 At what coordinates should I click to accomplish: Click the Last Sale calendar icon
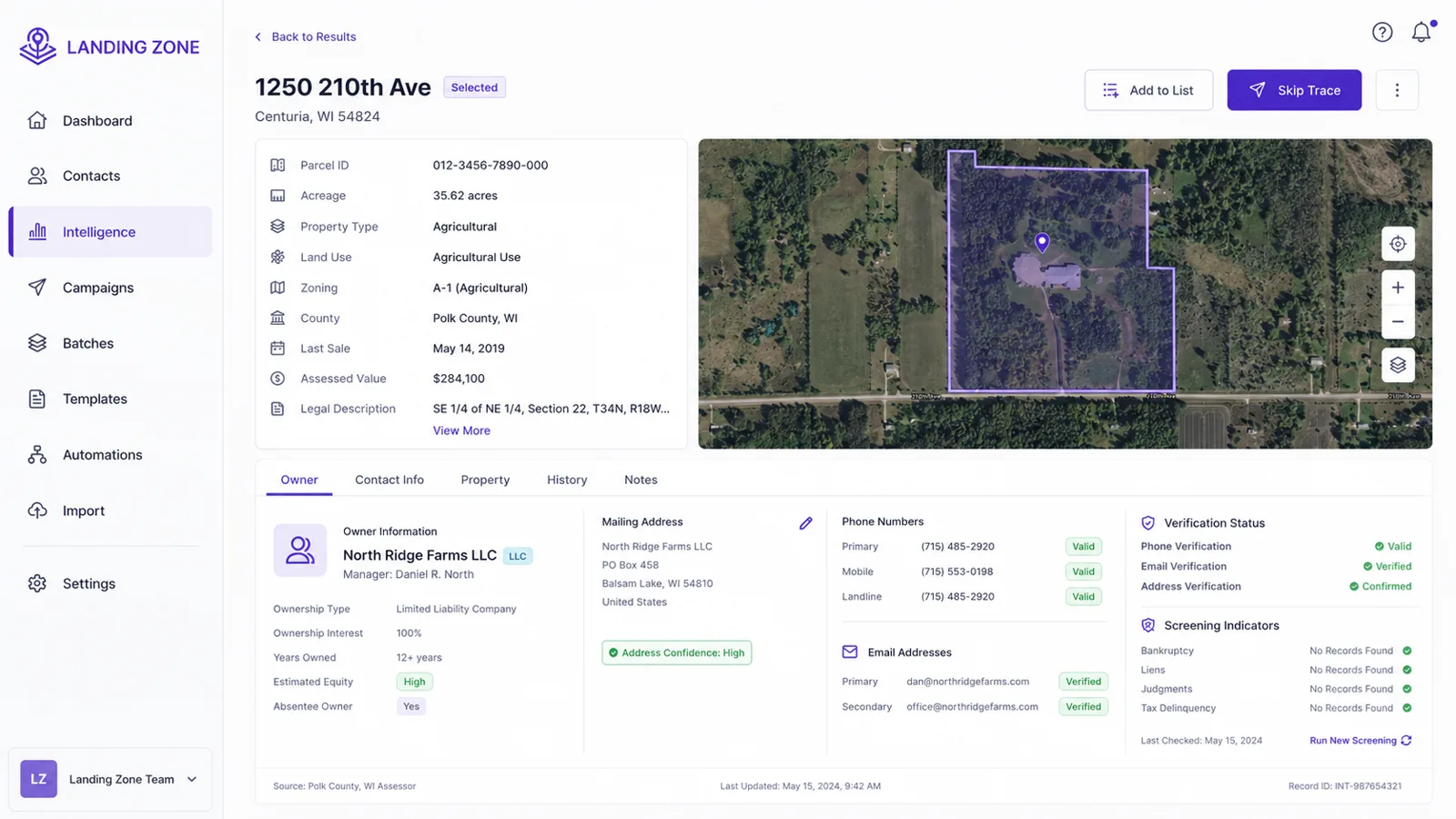[x=278, y=349]
